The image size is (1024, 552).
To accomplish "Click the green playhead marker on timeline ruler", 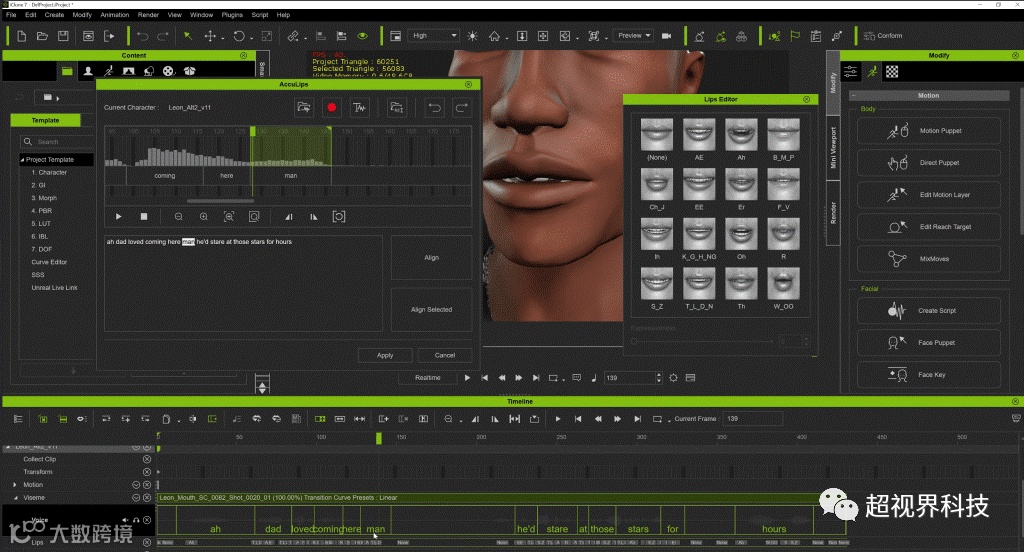I will click(378, 438).
